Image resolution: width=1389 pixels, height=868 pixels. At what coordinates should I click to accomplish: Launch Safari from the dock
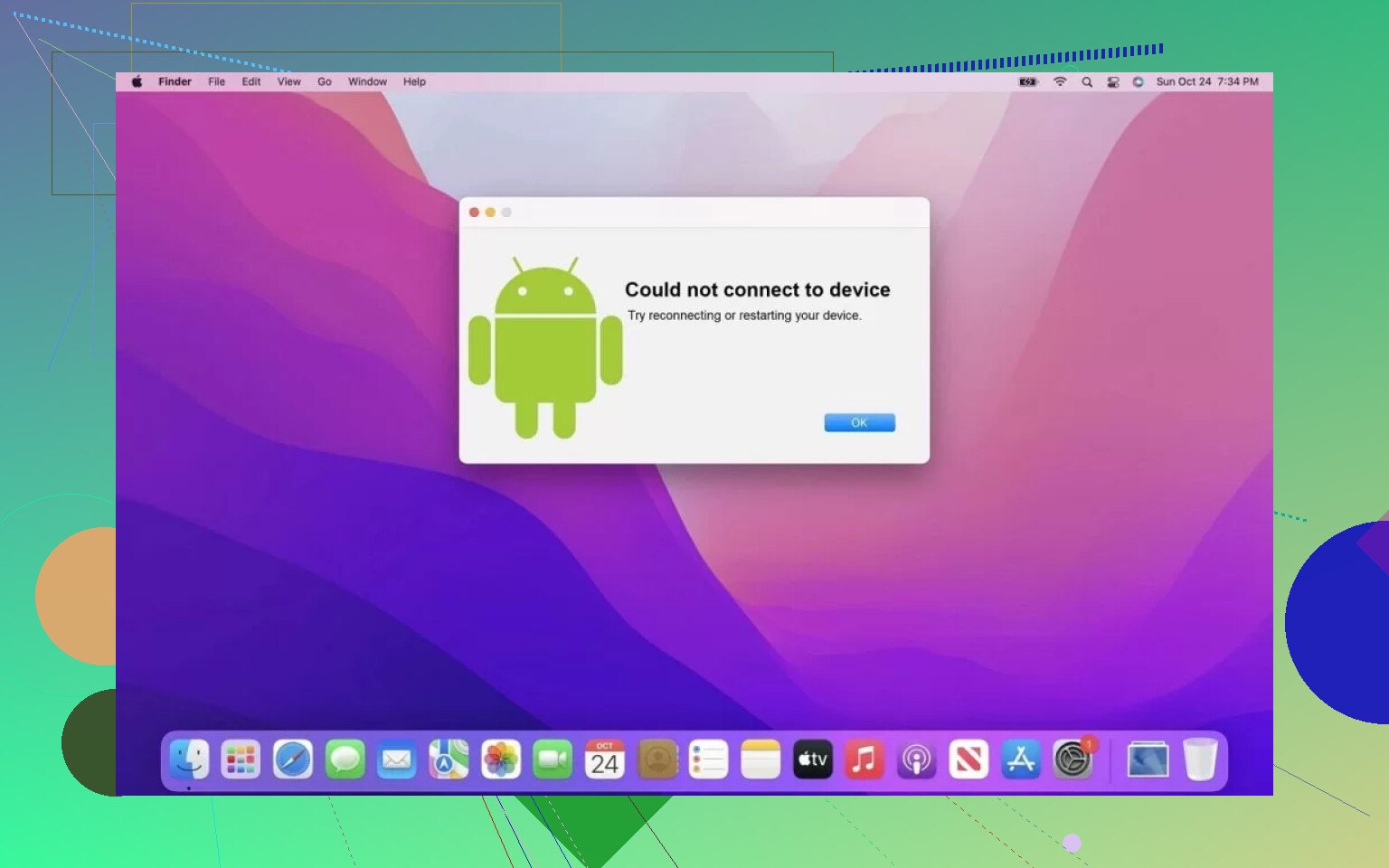point(293,759)
